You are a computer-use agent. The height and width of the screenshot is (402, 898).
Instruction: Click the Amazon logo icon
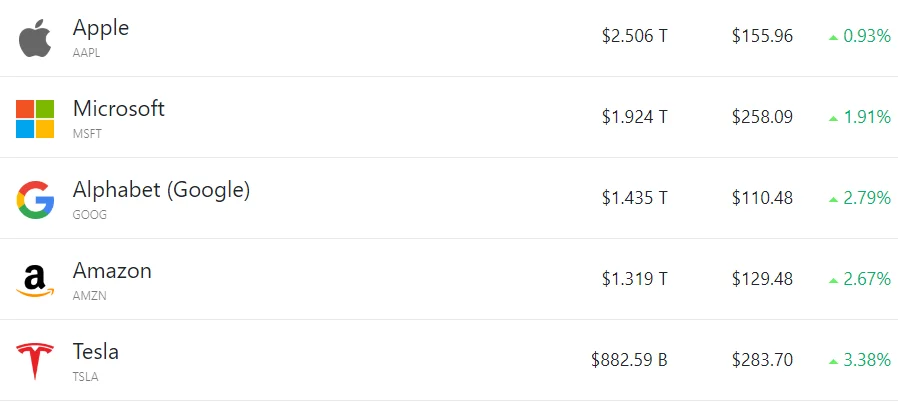[35, 280]
